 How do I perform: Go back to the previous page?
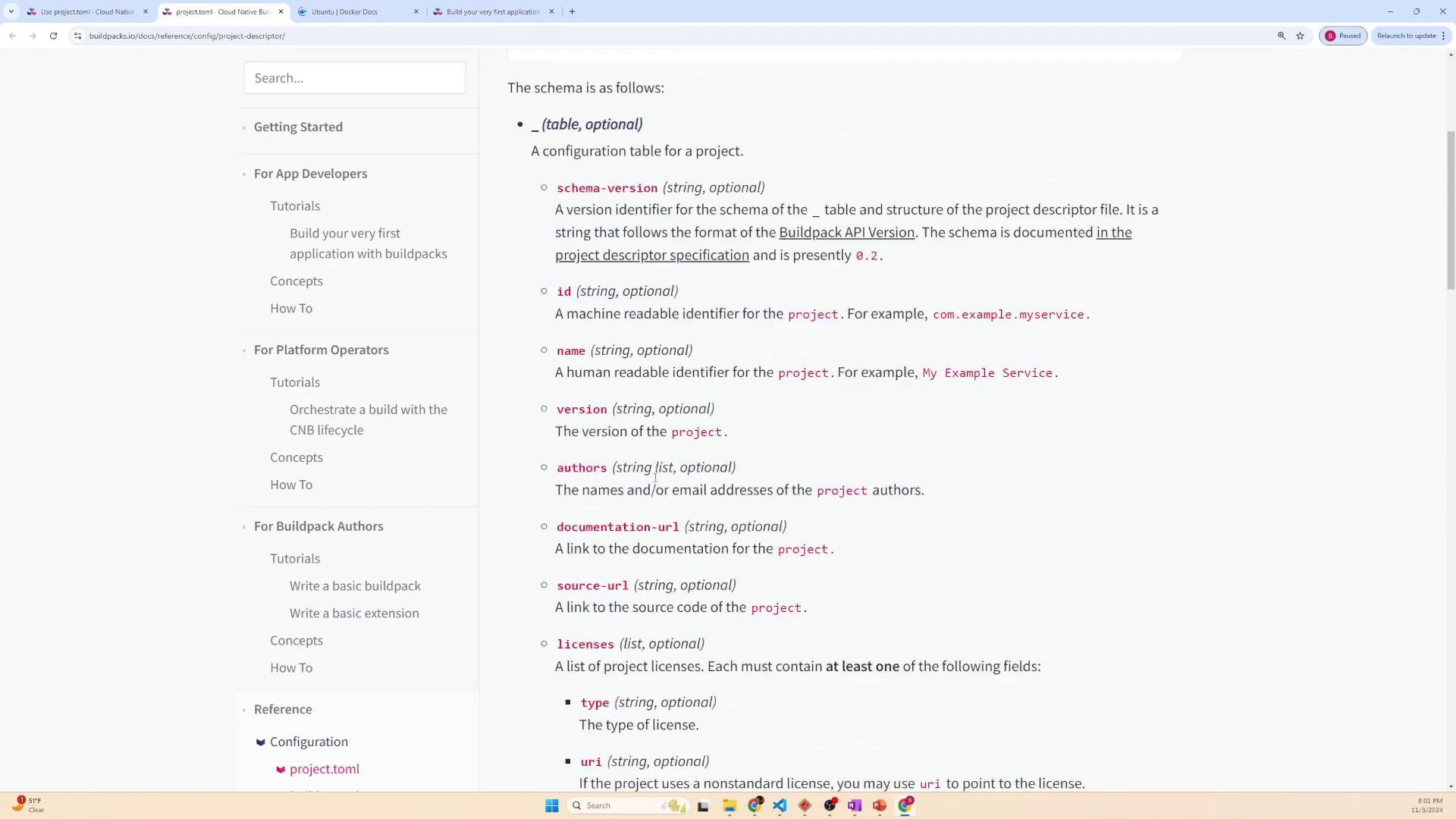(13, 36)
